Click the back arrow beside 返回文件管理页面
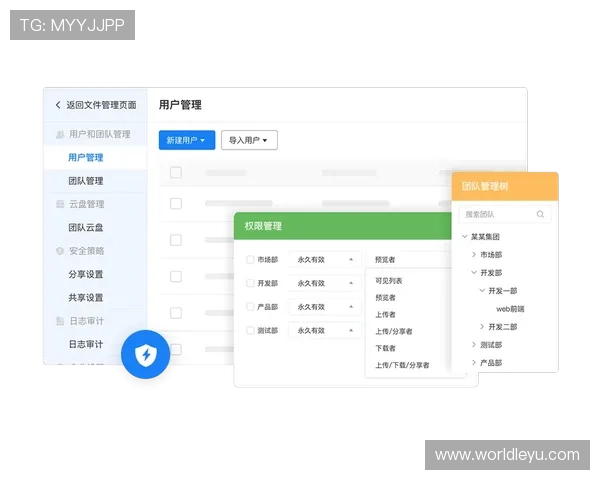Image resolution: width=600 pixels, height=480 pixels. click(x=58, y=105)
